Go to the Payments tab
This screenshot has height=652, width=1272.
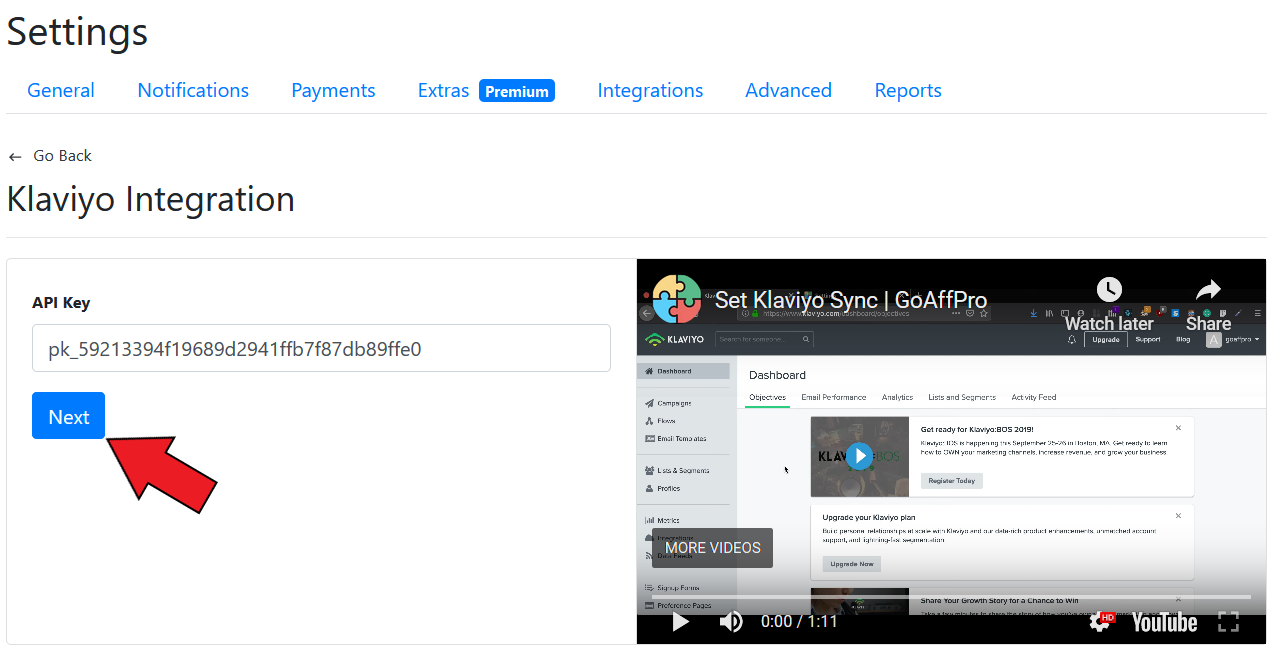tap(333, 90)
